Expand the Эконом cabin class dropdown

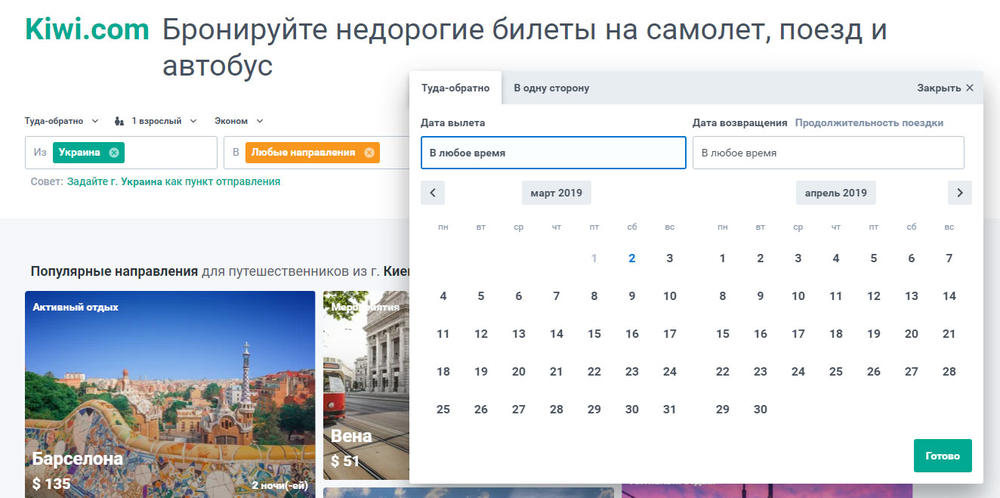239,121
